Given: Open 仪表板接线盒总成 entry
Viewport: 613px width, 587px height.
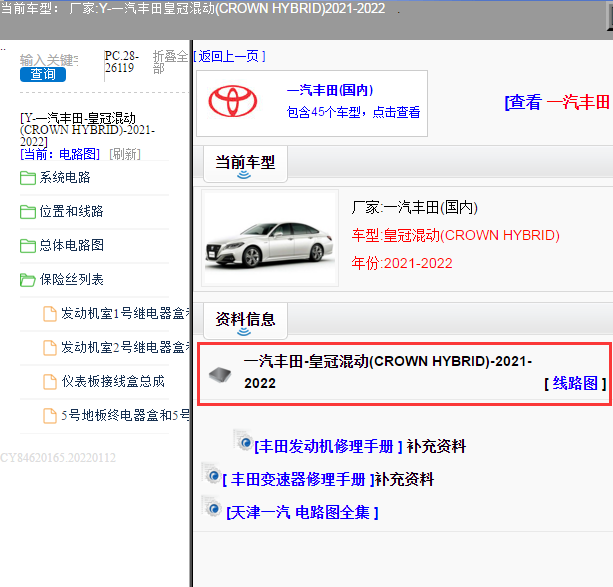Looking at the screenshot, I should [x=113, y=382].
